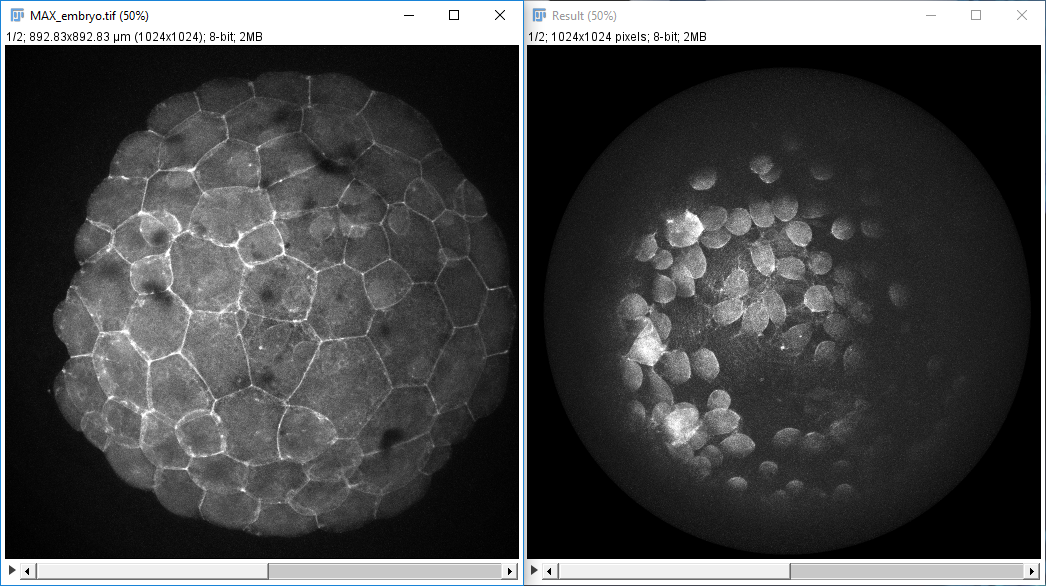
Task: Step to previous slice in MAX_embryo scrollbar
Action: [x=28, y=571]
